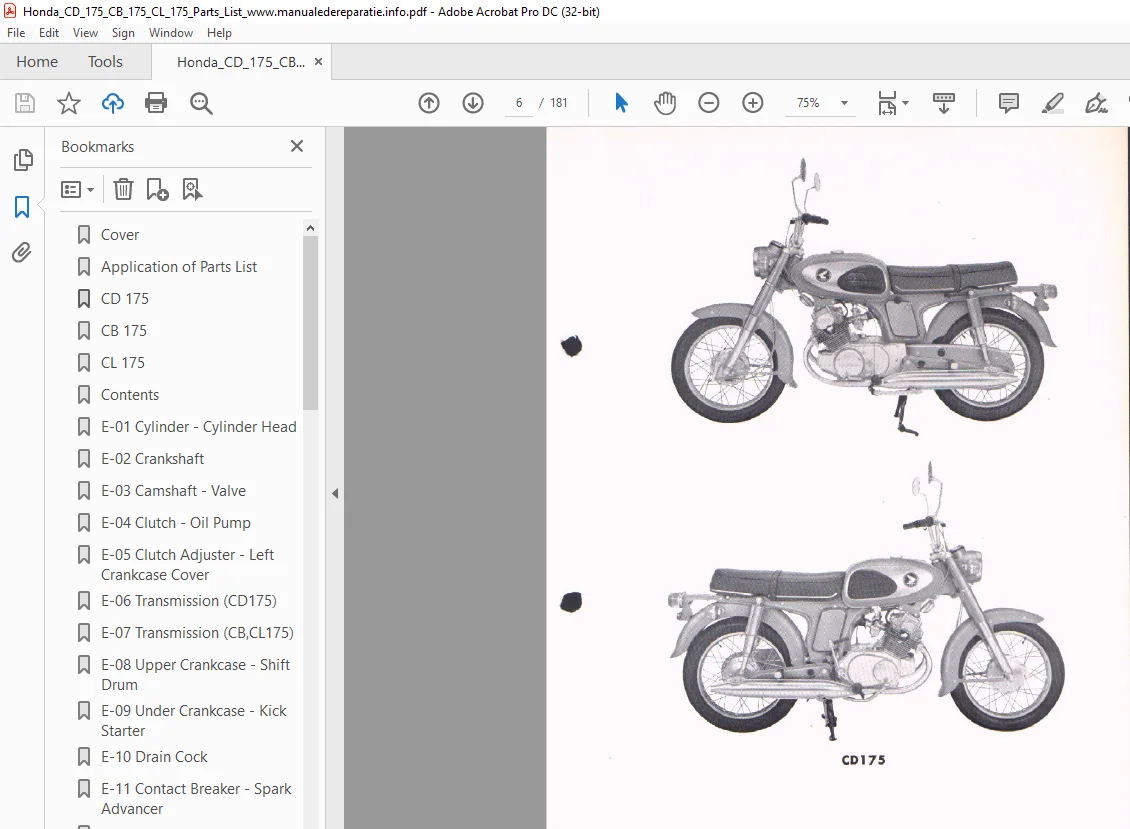
Task: Click the scrolling mode download icon
Action: tap(943, 103)
